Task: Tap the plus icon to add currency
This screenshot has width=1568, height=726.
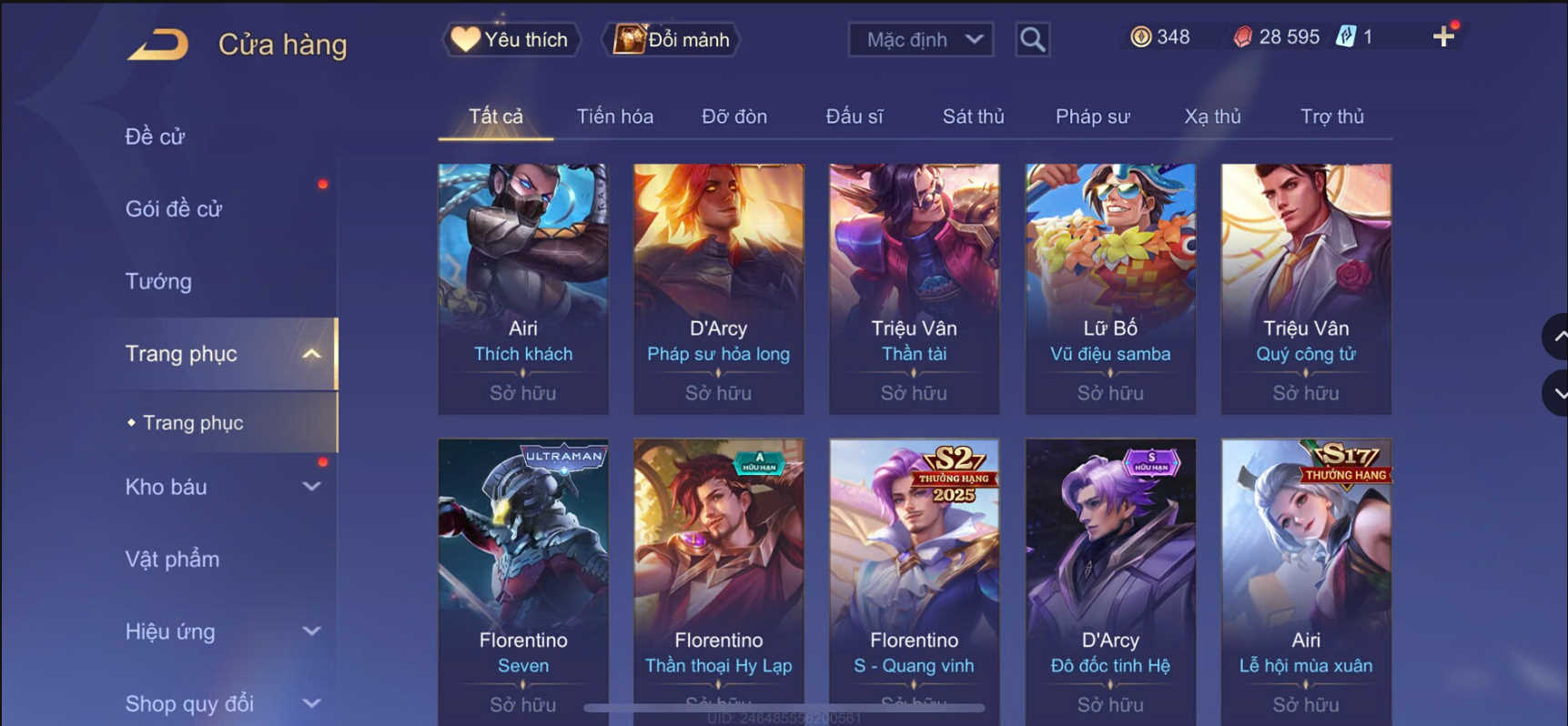Action: pos(1443,37)
